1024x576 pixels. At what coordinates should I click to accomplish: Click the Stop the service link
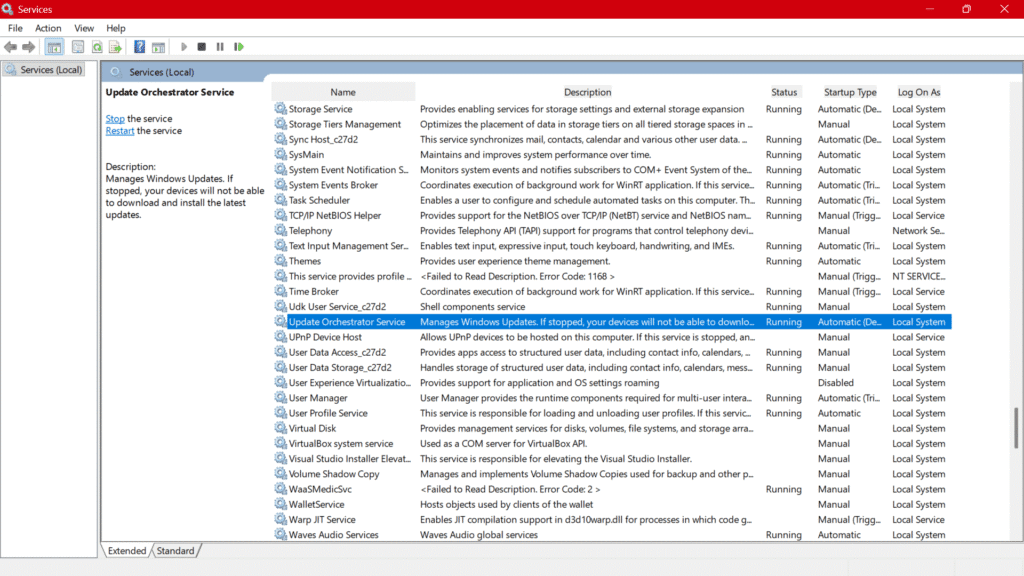pyautogui.click(x=115, y=119)
